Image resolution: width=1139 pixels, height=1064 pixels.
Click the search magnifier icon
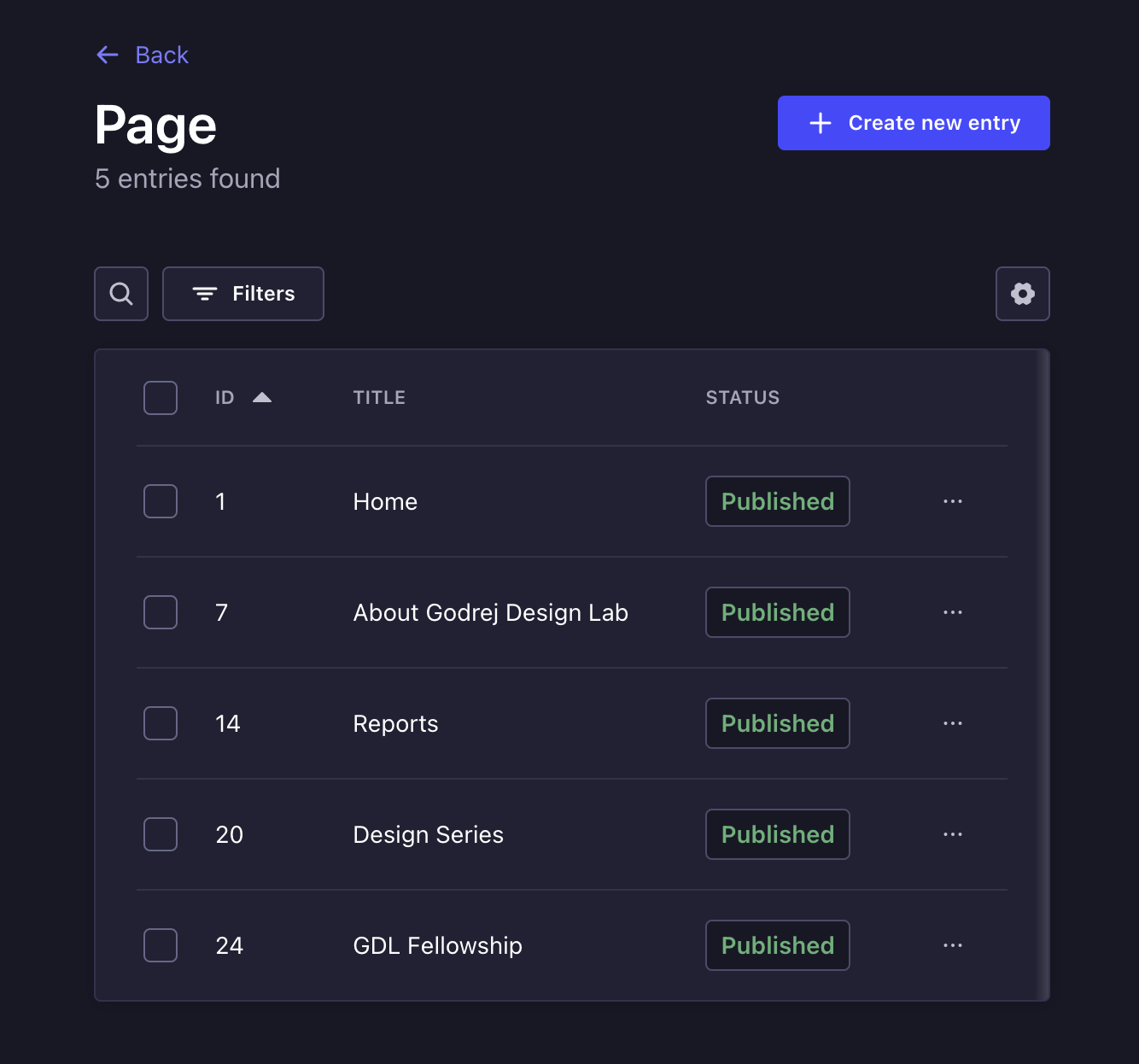click(120, 293)
